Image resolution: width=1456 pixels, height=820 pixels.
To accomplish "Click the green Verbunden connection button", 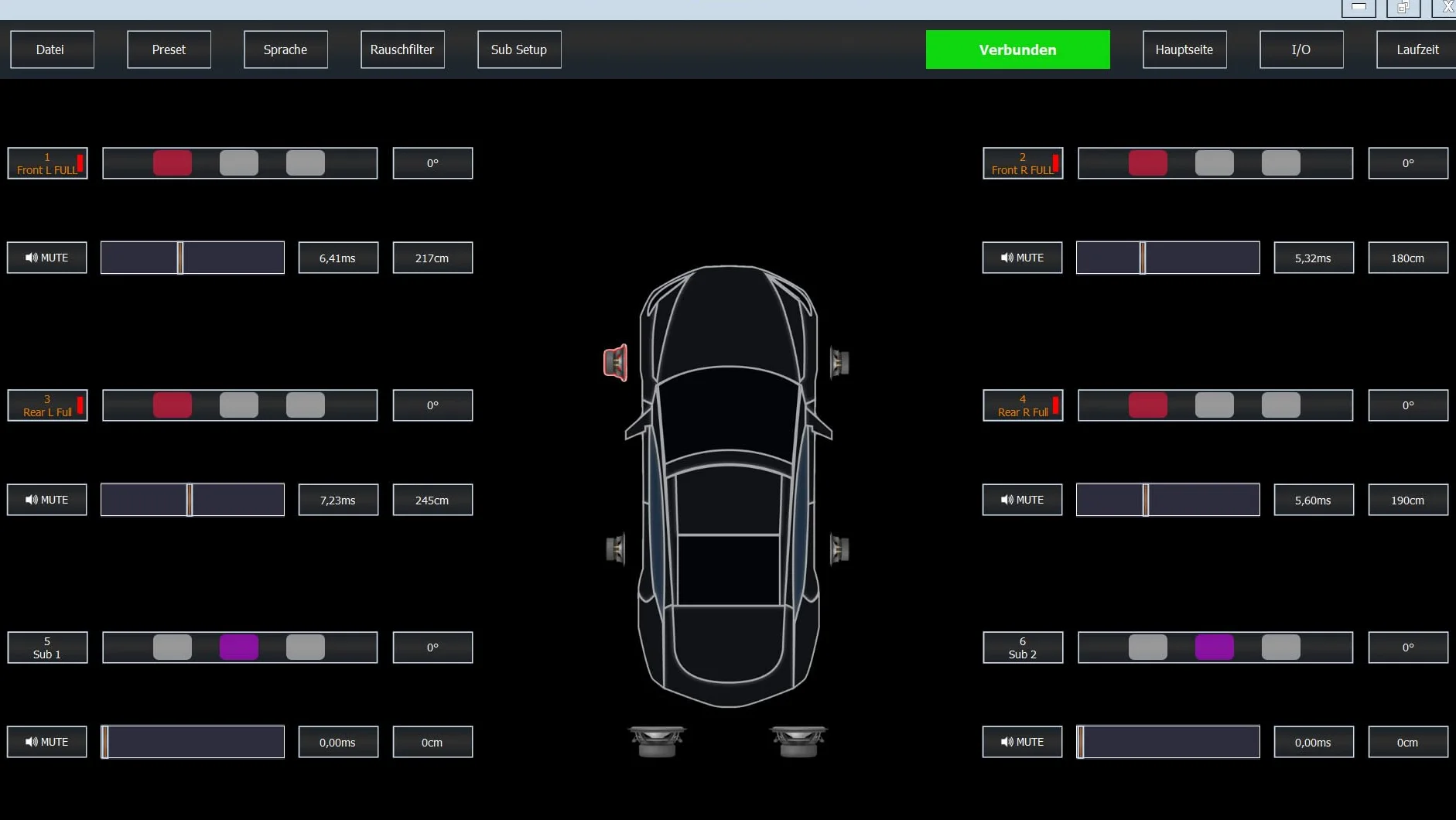I will pos(1018,50).
